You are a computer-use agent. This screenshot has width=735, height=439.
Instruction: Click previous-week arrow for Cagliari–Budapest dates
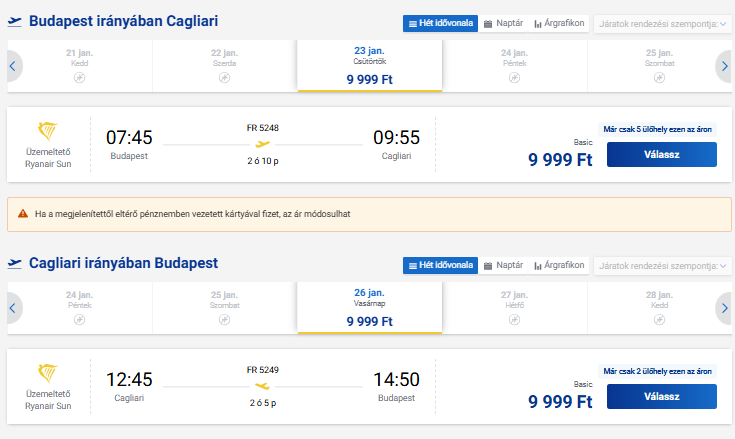click(x=13, y=308)
